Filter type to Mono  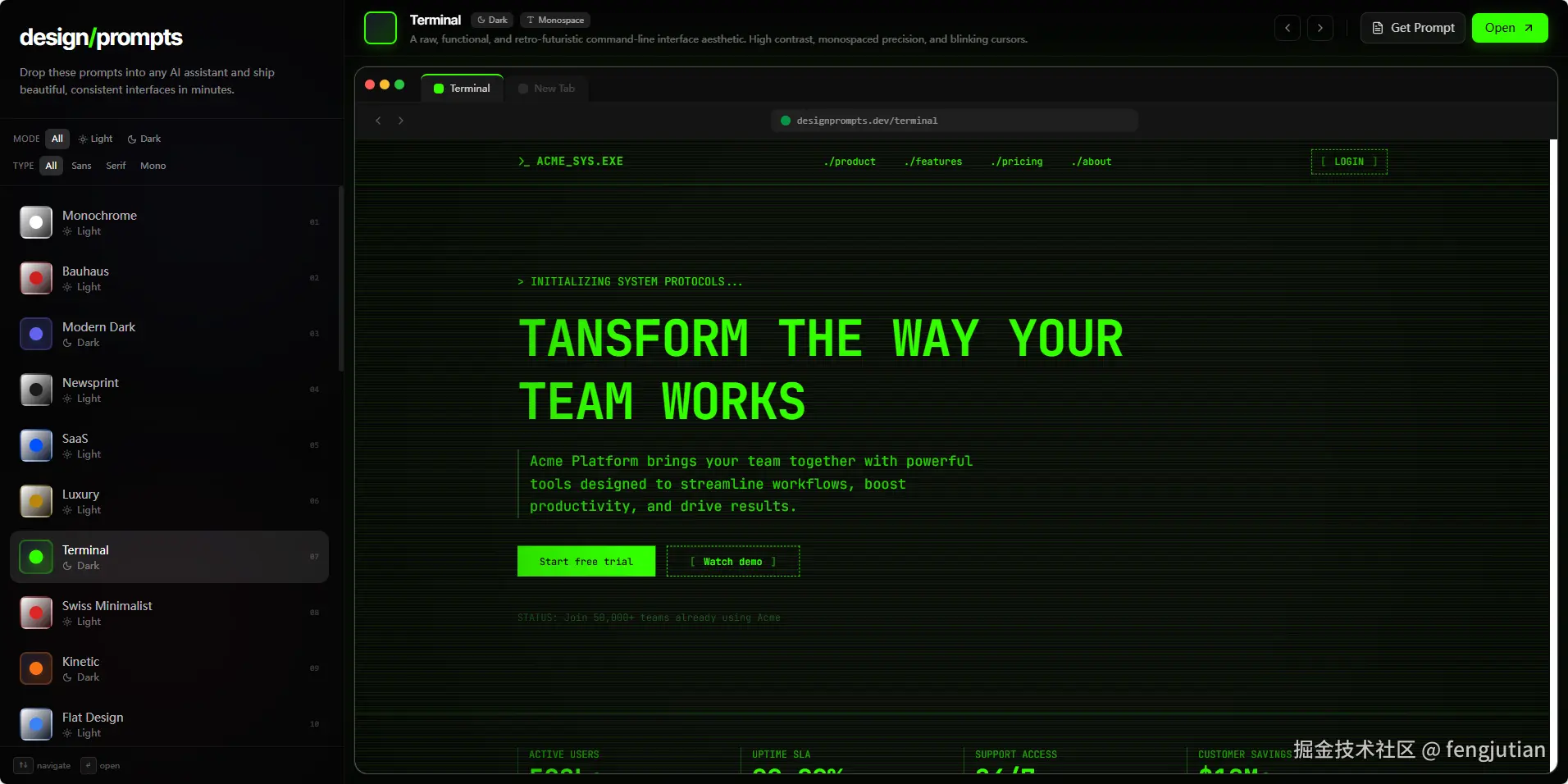(153, 166)
